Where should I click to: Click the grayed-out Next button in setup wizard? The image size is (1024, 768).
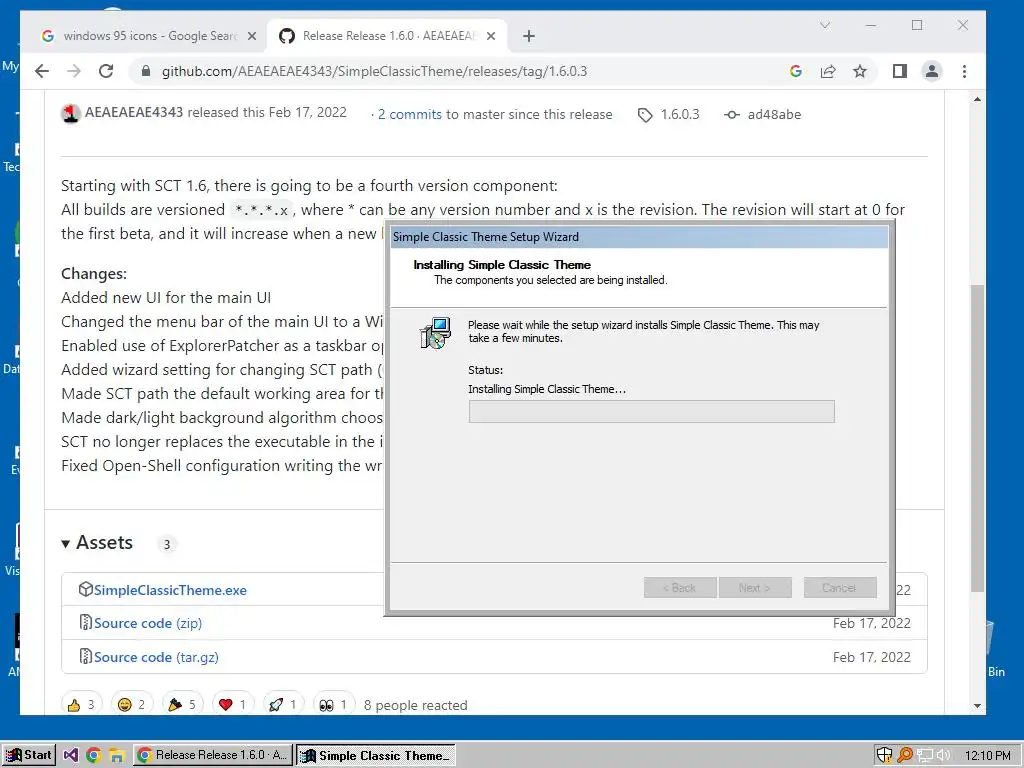(755, 588)
